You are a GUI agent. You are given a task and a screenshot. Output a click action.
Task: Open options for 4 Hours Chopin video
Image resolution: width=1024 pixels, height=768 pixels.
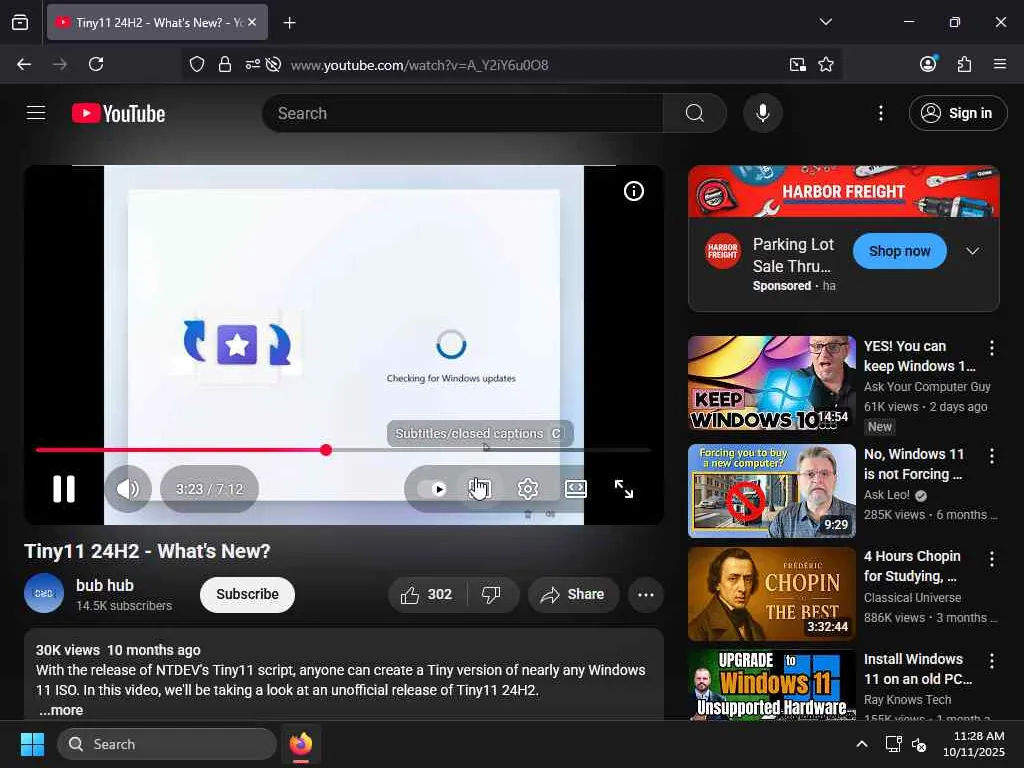click(x=991, y=558)
